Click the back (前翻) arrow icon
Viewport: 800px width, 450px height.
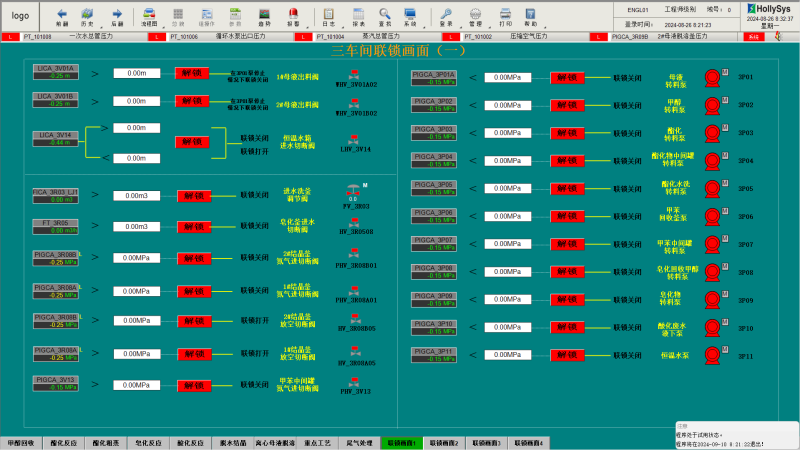[62, 14]
